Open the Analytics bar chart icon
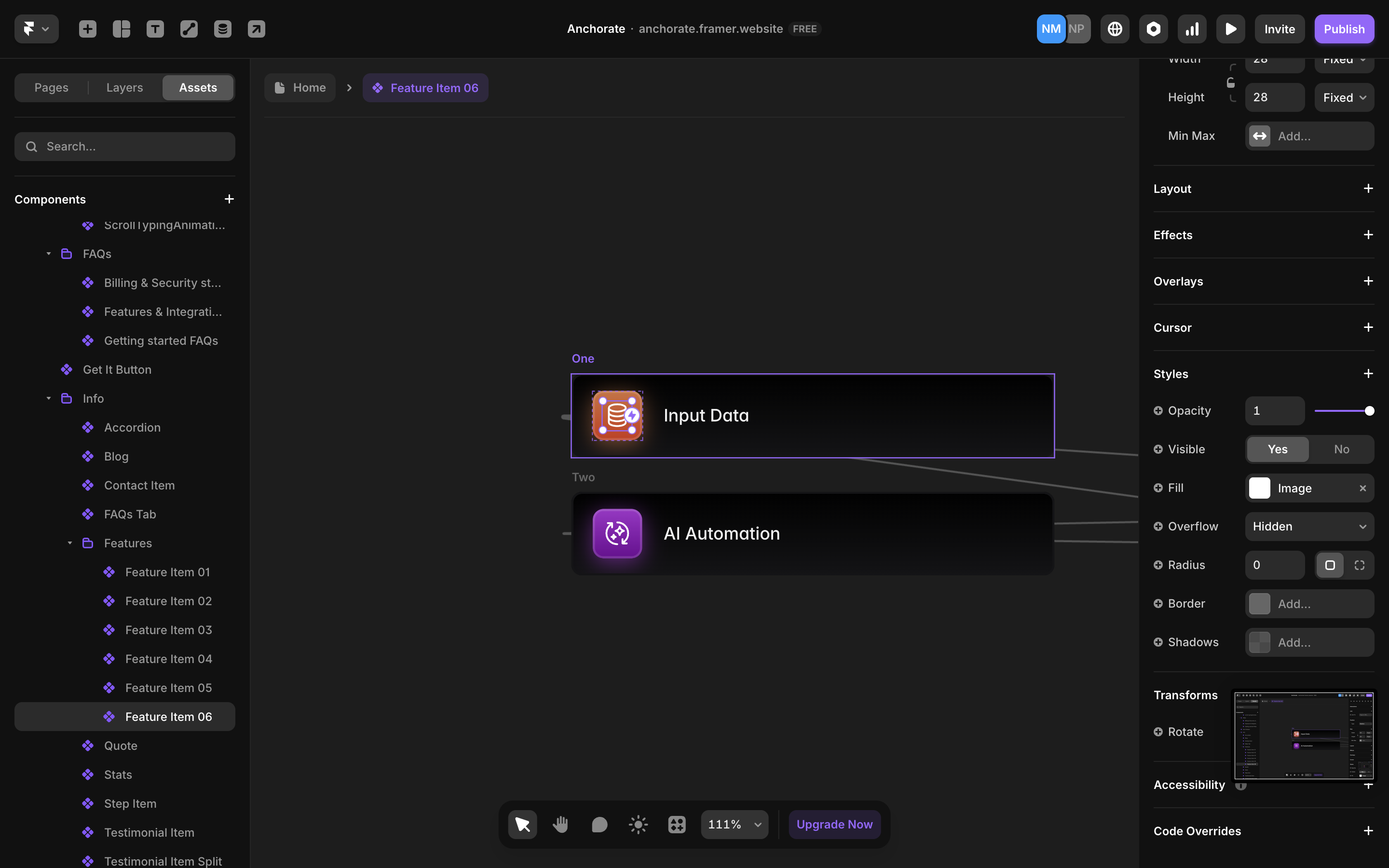 1192,29
